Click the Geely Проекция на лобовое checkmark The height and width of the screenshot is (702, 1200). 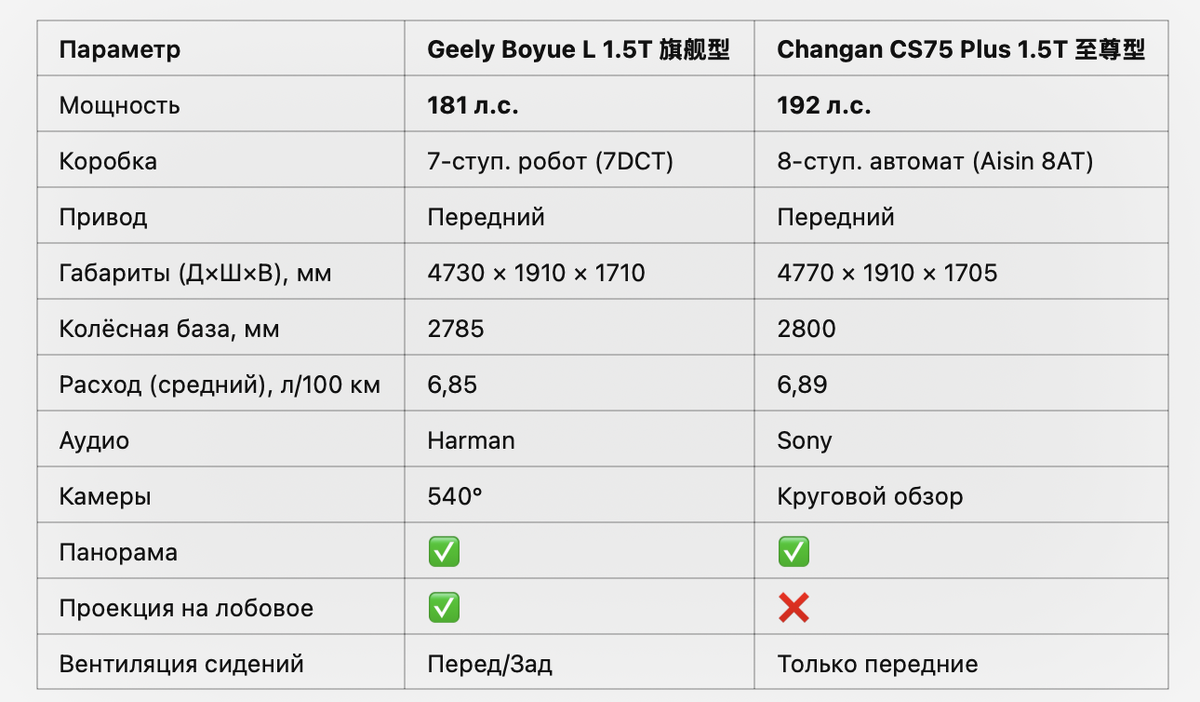click(x=444, y=607)
